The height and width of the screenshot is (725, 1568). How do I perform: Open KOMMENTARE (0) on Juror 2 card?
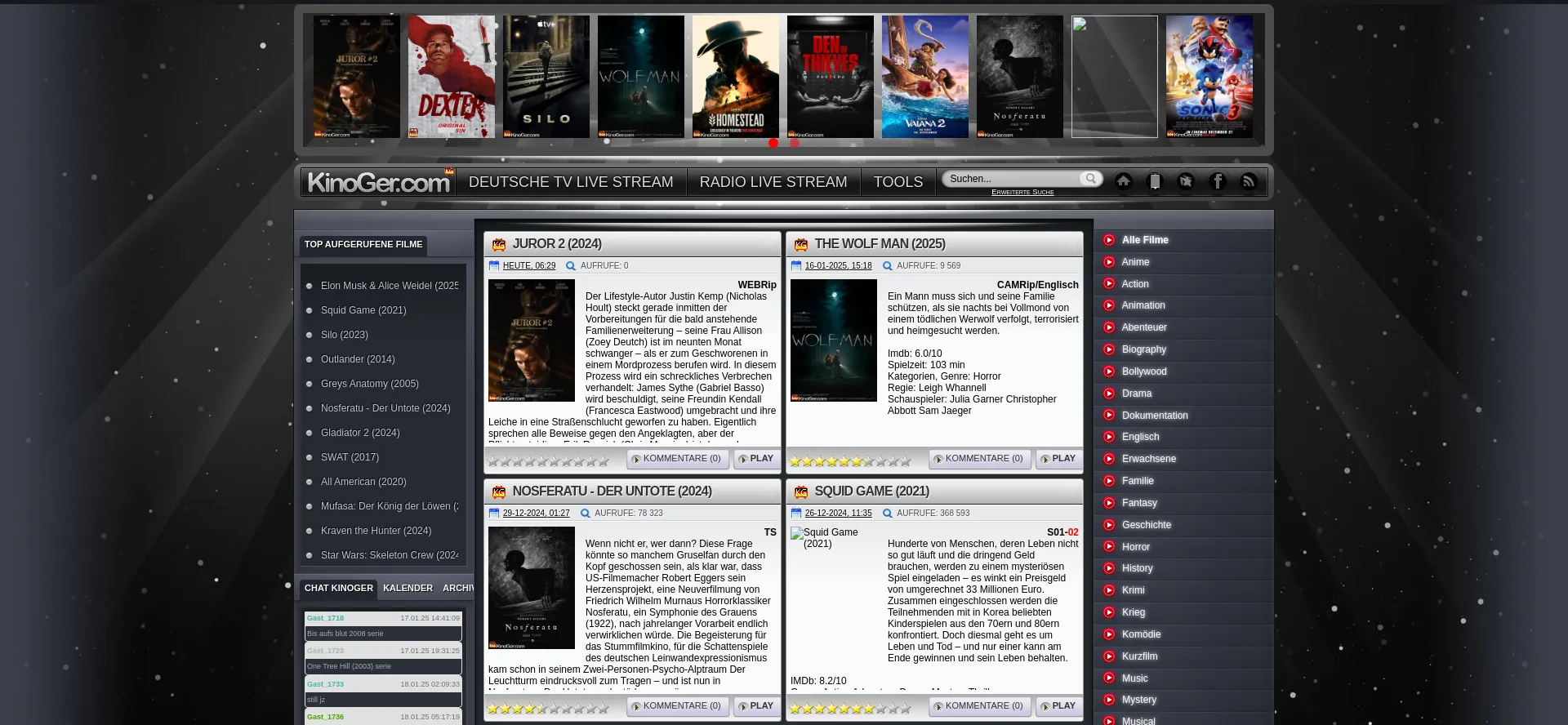click(677, 459)
